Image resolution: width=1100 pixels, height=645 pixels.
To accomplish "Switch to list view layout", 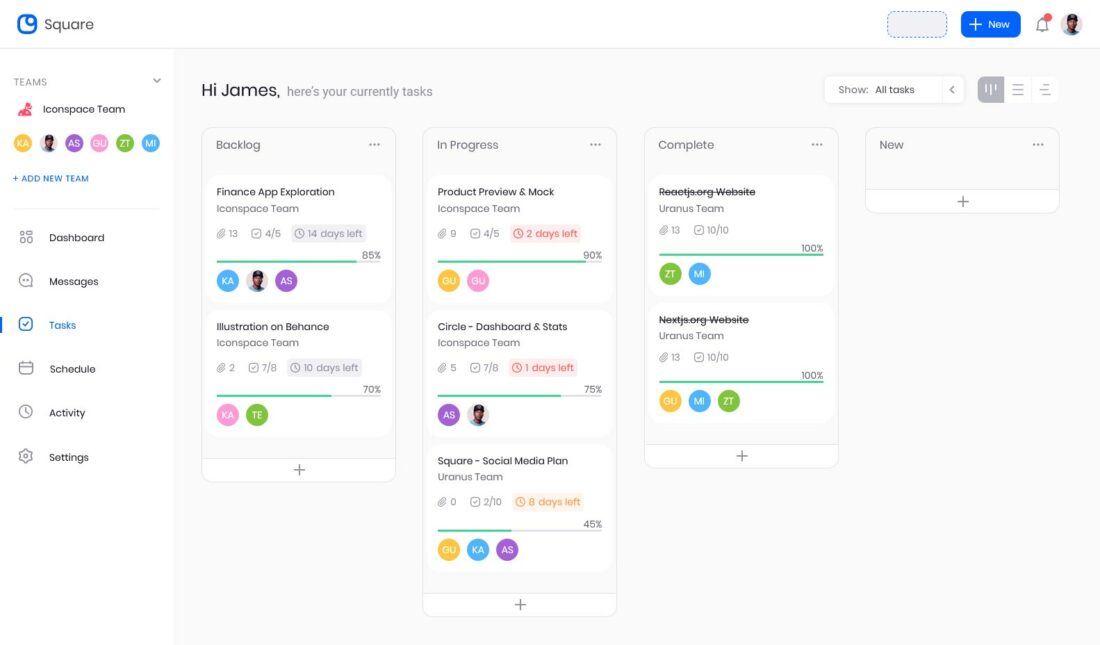I will 1017,89.
